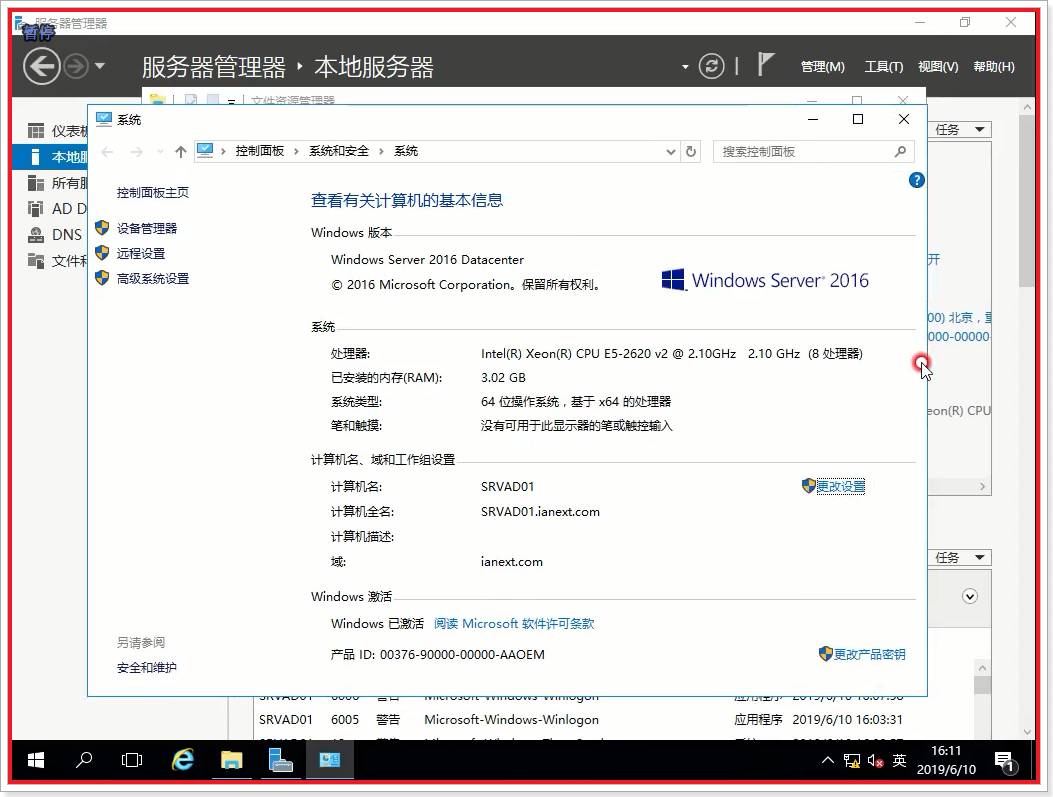Click the Windows Server 2016 Datacenter edition text
The width and height of the screenshot is (1053, 797).
click(x=427, y=260)
